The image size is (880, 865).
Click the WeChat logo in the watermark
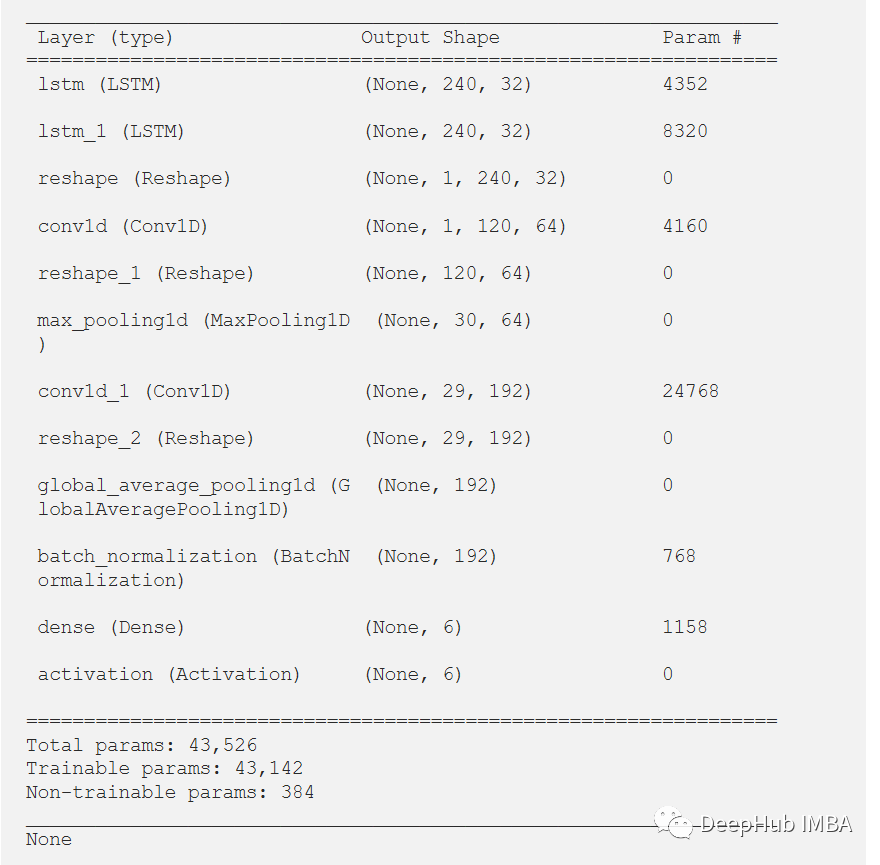click(674, 824)
